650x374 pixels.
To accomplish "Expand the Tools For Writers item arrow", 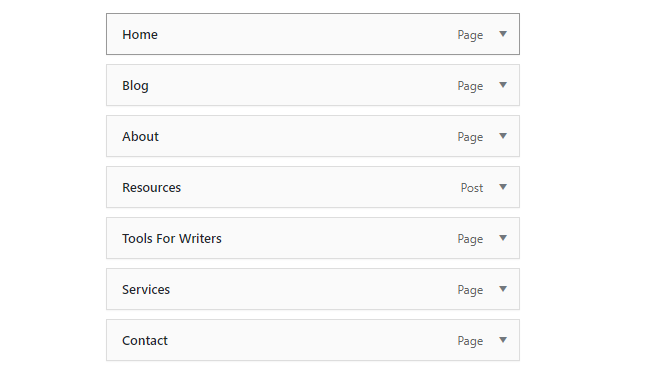I will pyautogui.click(x=503, y=238).
